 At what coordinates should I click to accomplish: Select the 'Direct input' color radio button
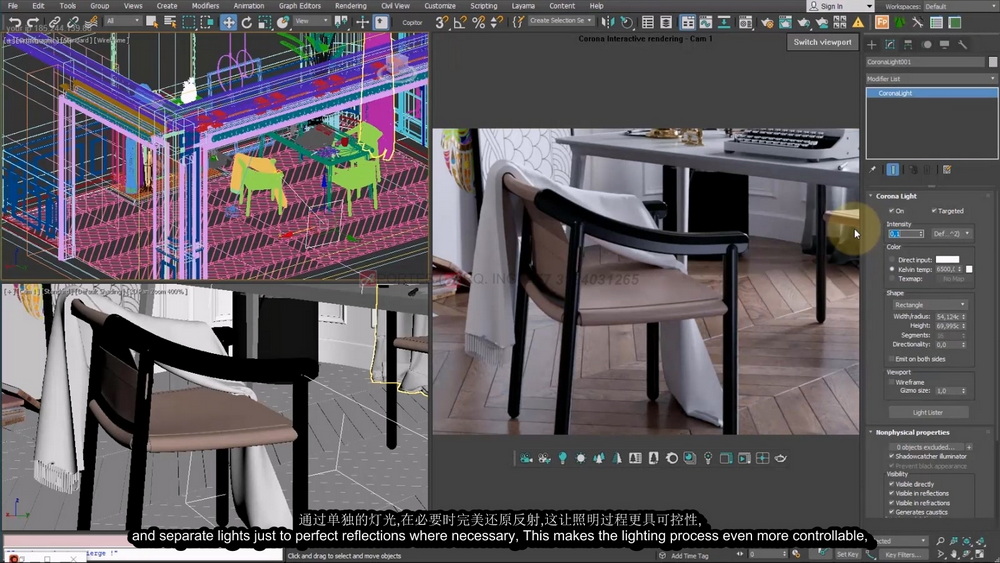[x=892, y=260]
